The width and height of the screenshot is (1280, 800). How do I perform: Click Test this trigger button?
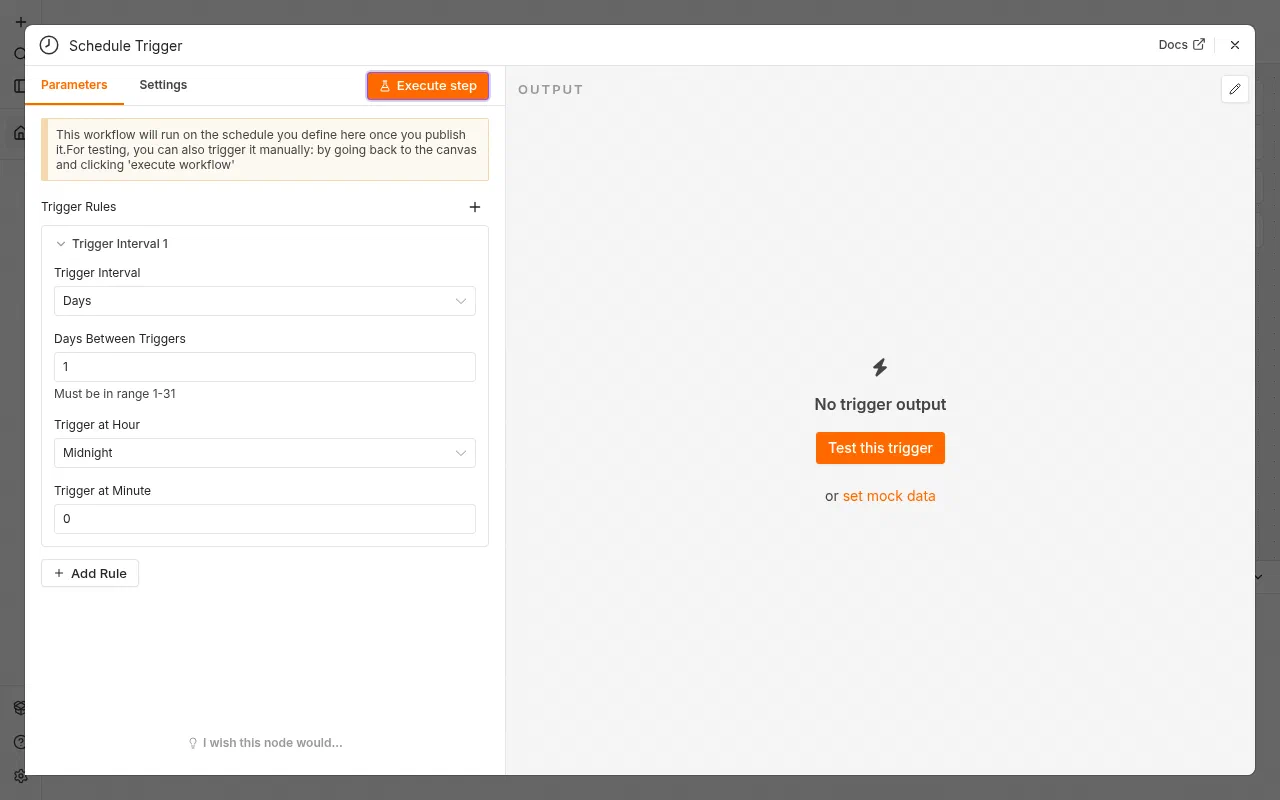[880, 448]
